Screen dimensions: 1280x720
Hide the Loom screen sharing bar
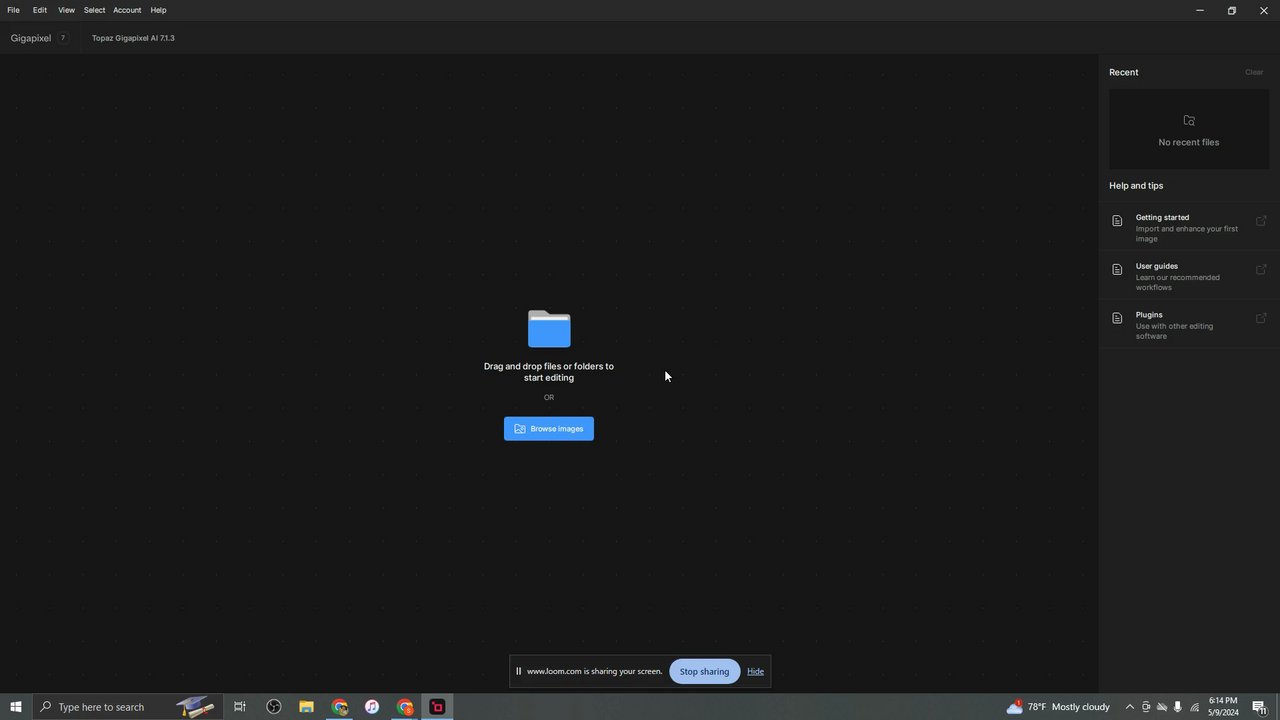click(x=755, y=671)
